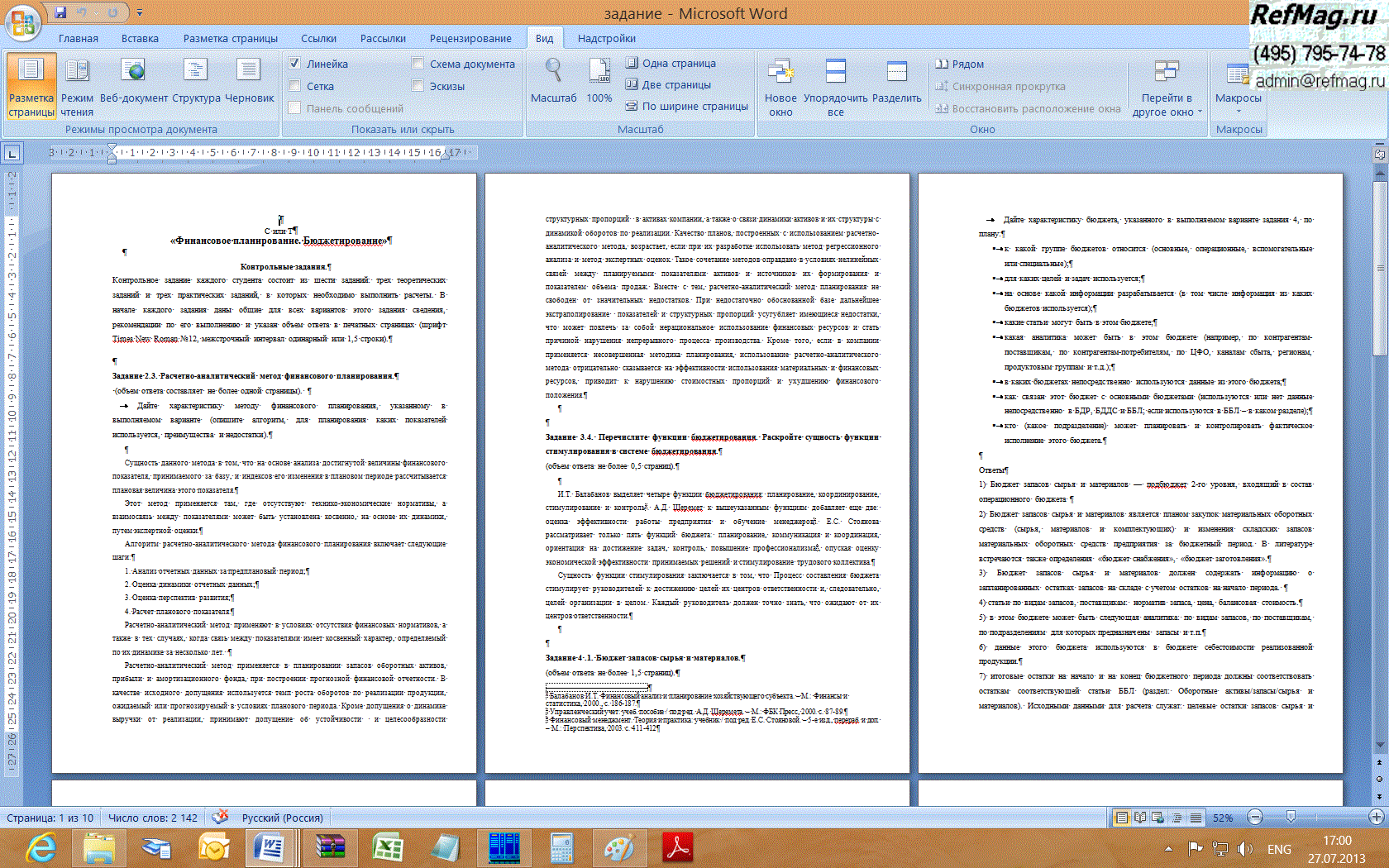Image resolution: width=1389 pixels, height=868 pixels.
Task: Expand Quick Access Toolbar customize arrow
Action: 140,13
